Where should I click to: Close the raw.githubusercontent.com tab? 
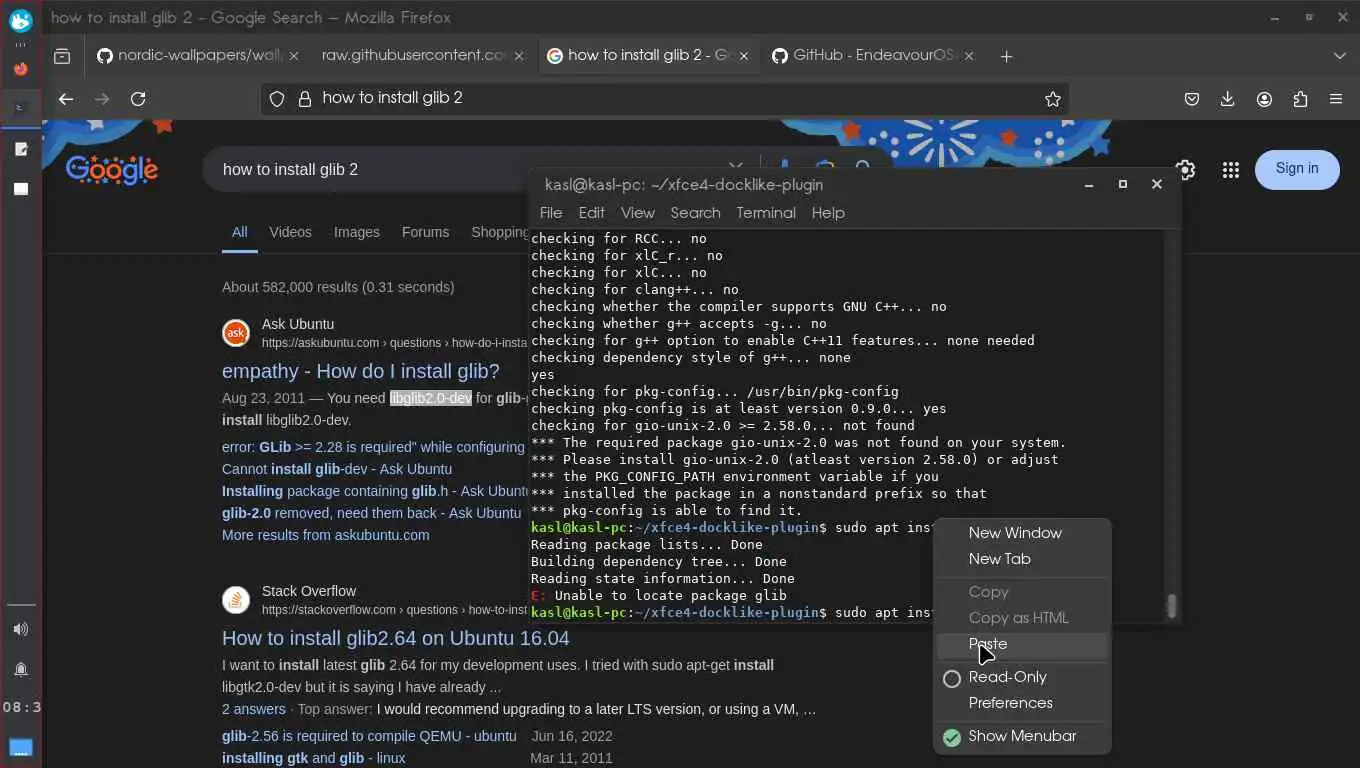pos(519,56)
